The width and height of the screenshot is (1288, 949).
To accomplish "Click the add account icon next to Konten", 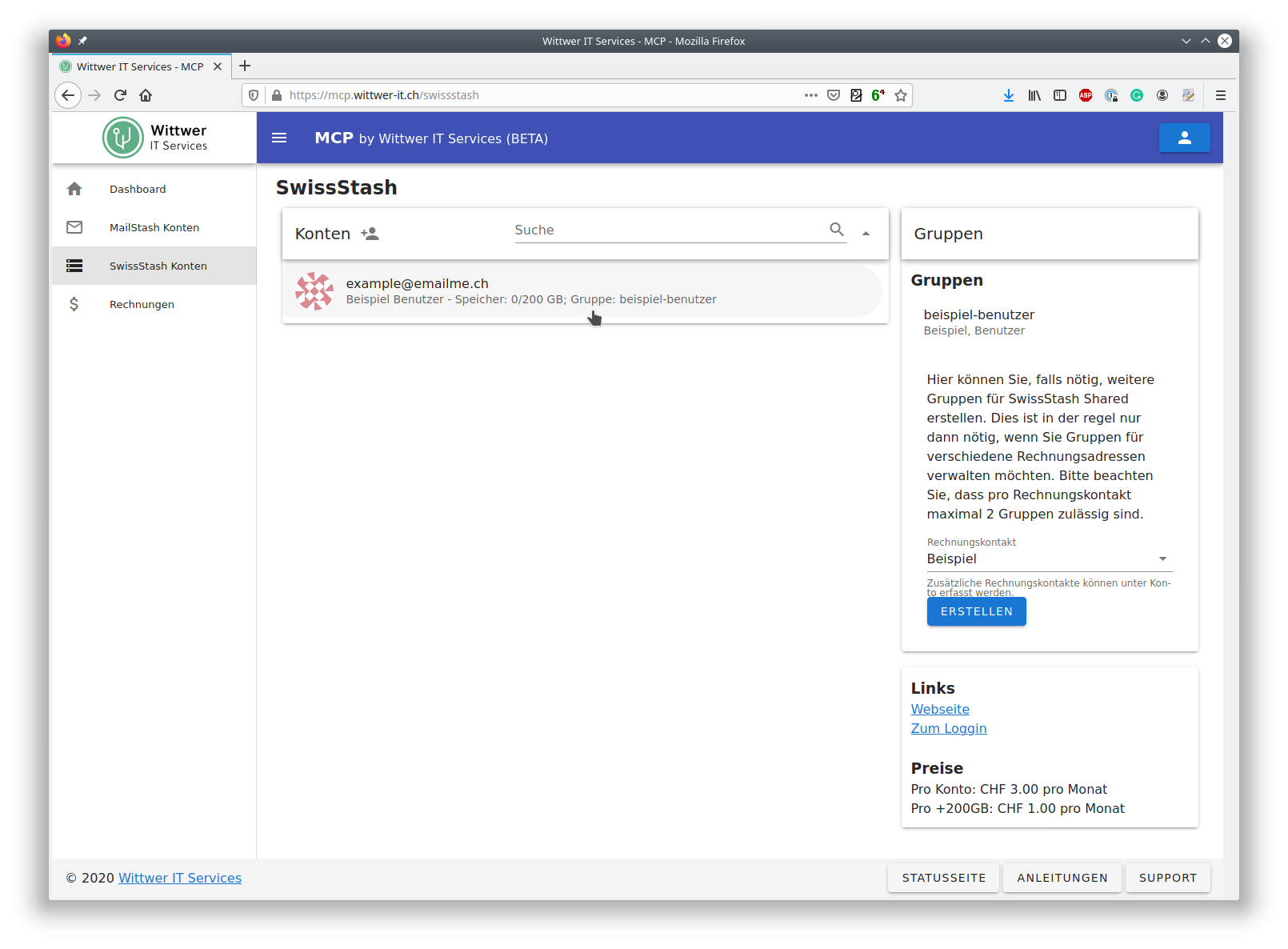I will click(x=370, y=234).
